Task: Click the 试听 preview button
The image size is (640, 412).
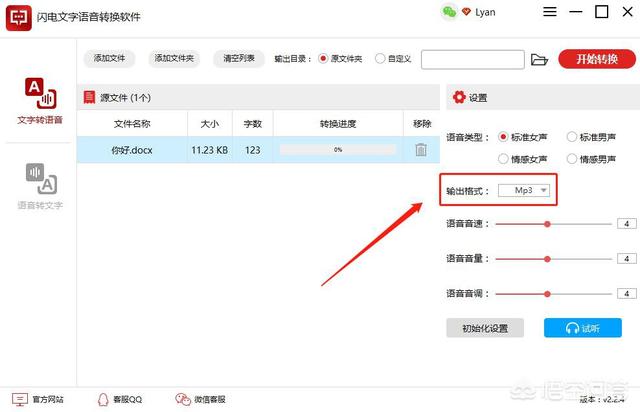Action: pyautogui.click(x=583, y=328)
